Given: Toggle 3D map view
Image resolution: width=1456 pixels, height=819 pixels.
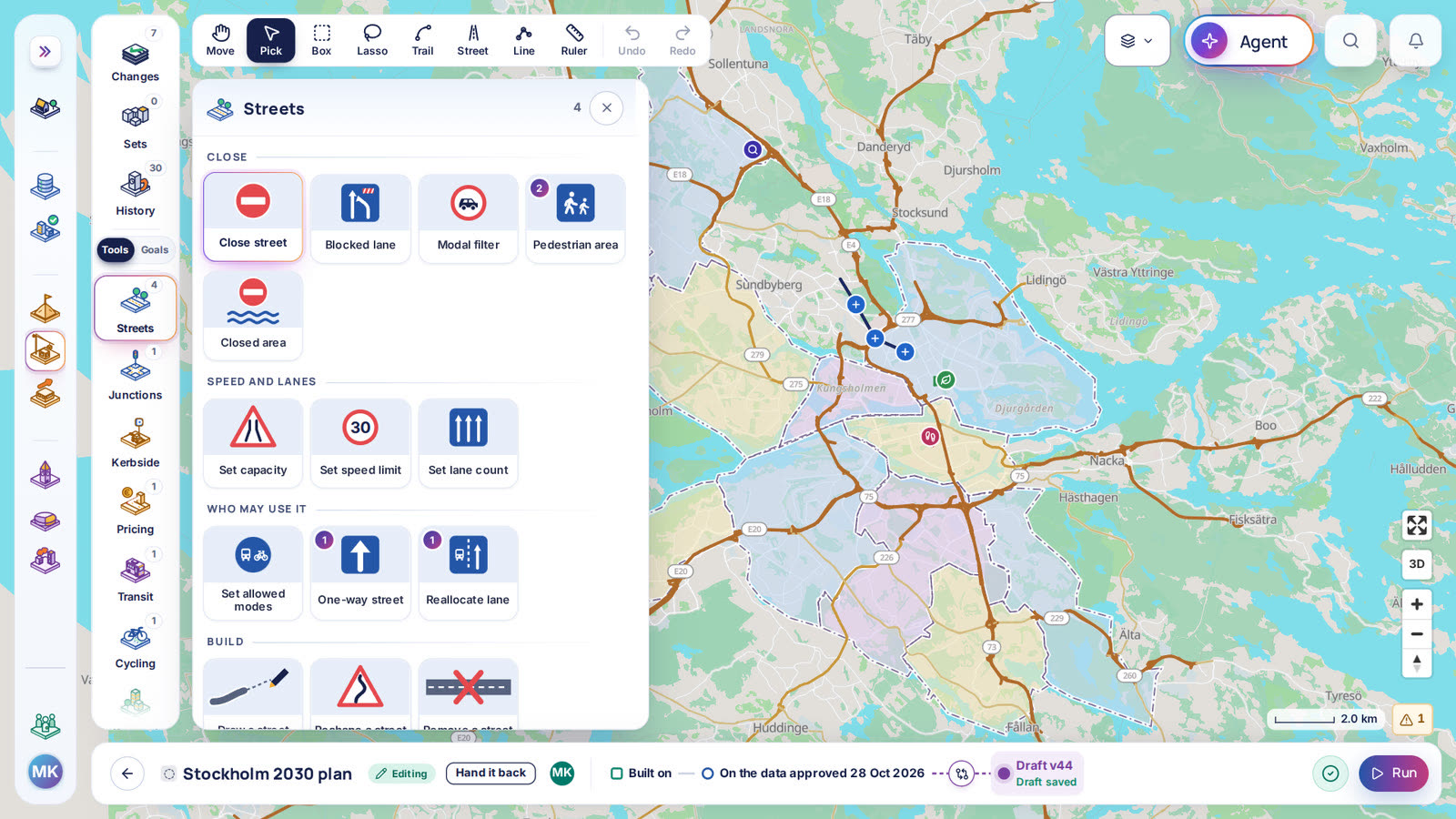Looking at the screenshot, I should [x=1417, y=564].
